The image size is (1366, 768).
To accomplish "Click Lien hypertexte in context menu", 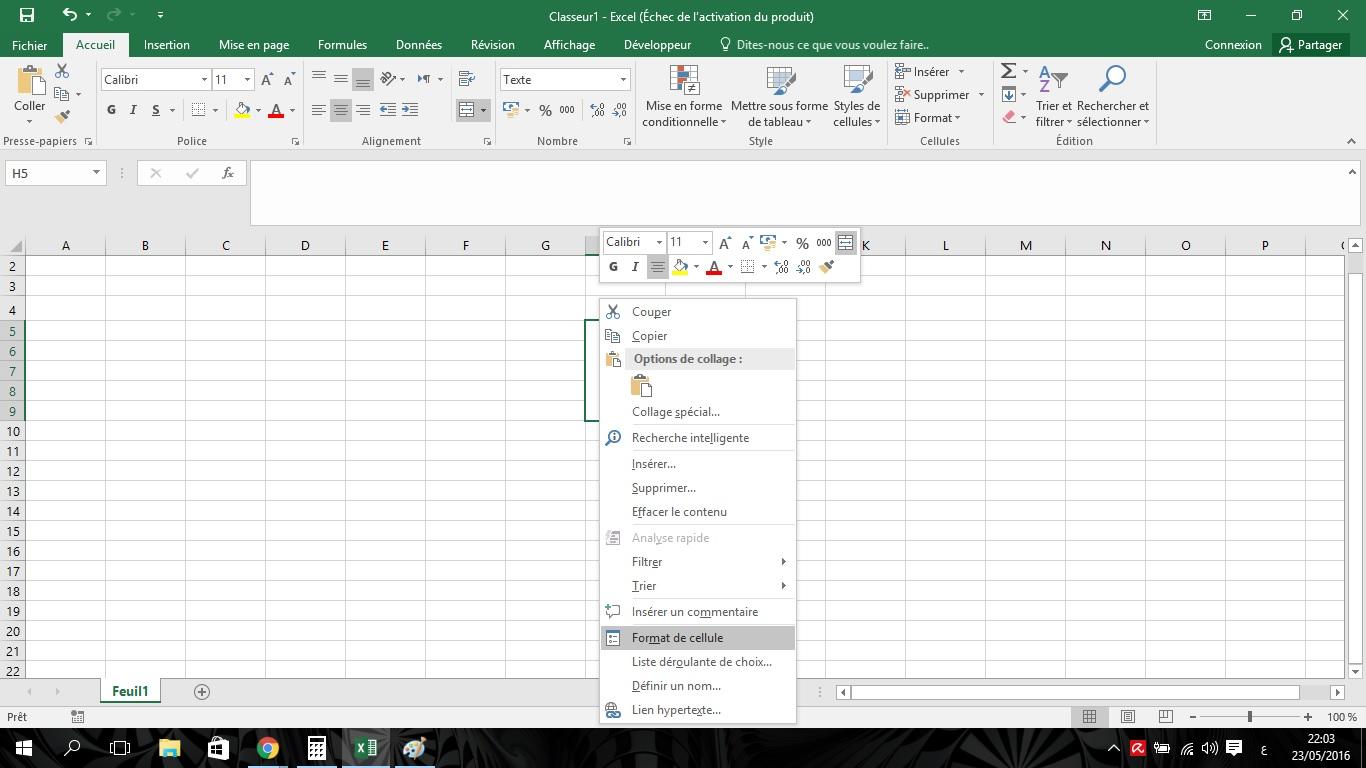I will 698,710.
